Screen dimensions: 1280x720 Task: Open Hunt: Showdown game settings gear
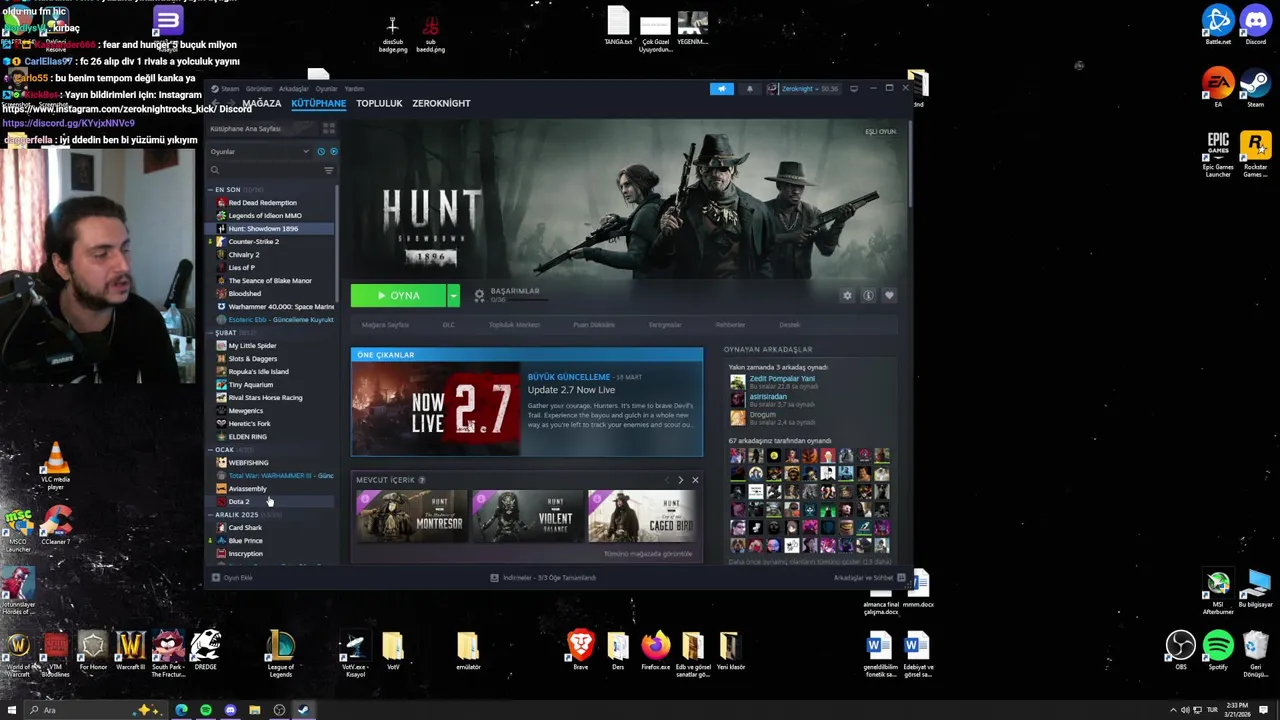point(847,296)
